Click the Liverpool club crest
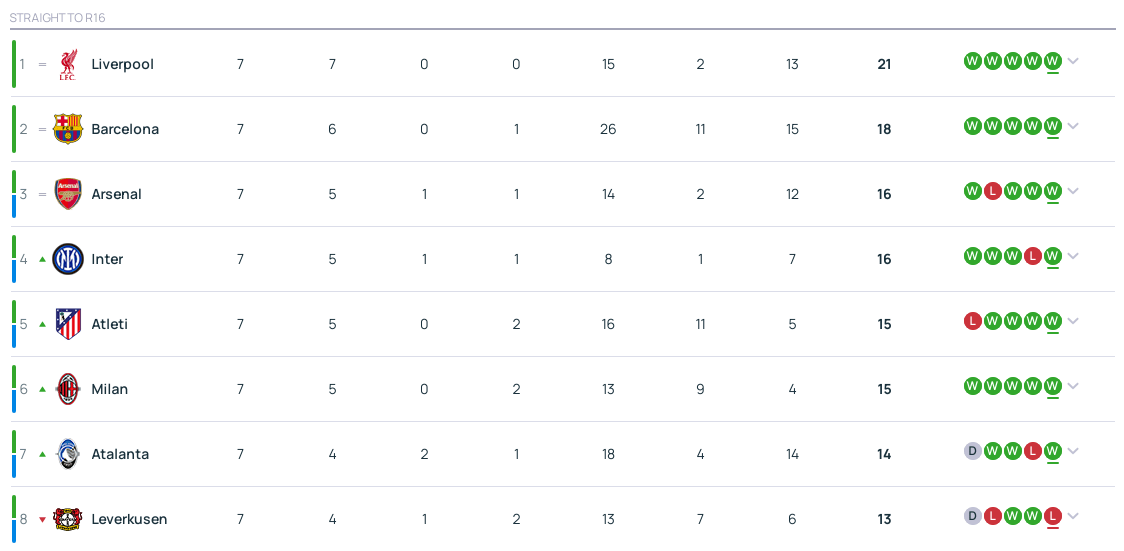1124x551 pixels. pos(67,64)
